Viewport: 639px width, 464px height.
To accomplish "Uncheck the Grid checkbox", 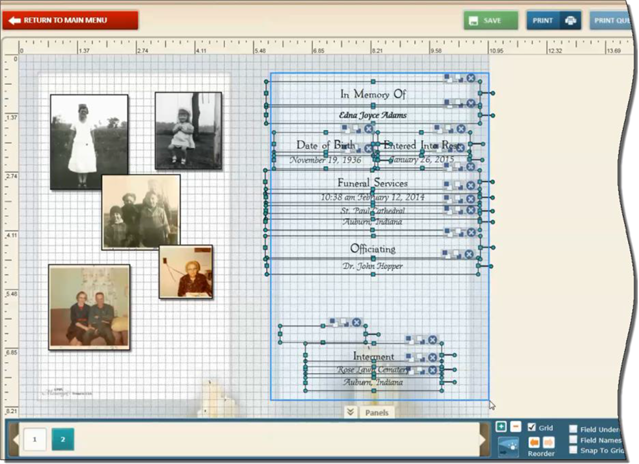I will click(532, 427).
